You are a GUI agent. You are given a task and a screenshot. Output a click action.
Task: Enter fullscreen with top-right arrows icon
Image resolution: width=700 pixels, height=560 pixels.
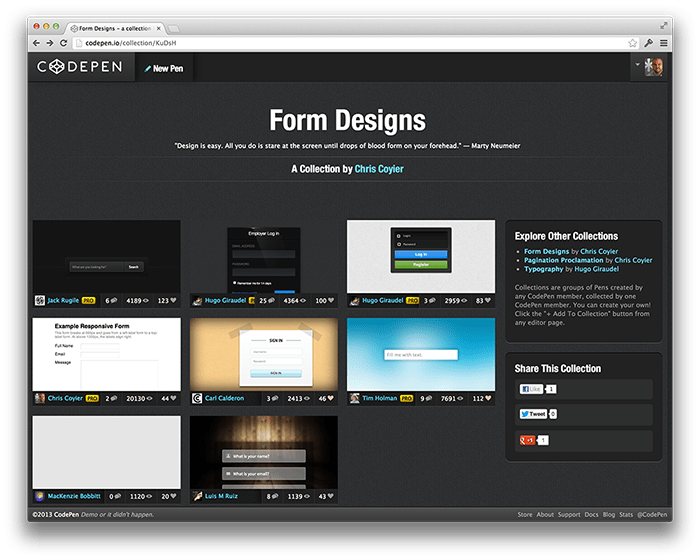point(664,25)
